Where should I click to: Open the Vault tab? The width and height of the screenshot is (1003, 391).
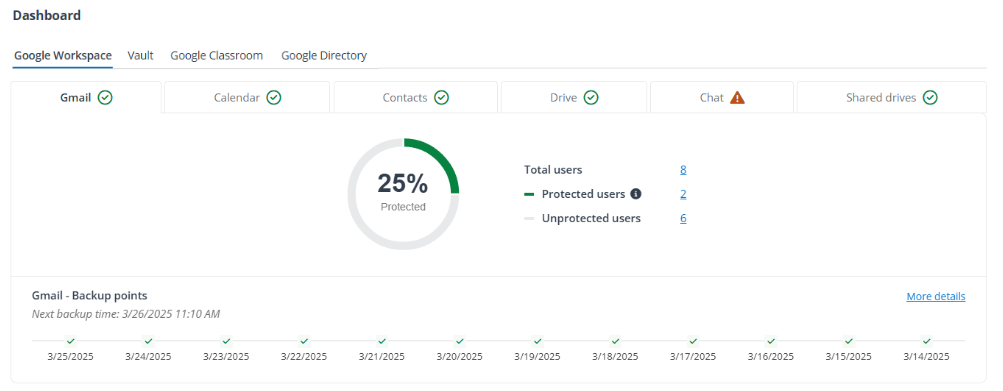[141, 56]
